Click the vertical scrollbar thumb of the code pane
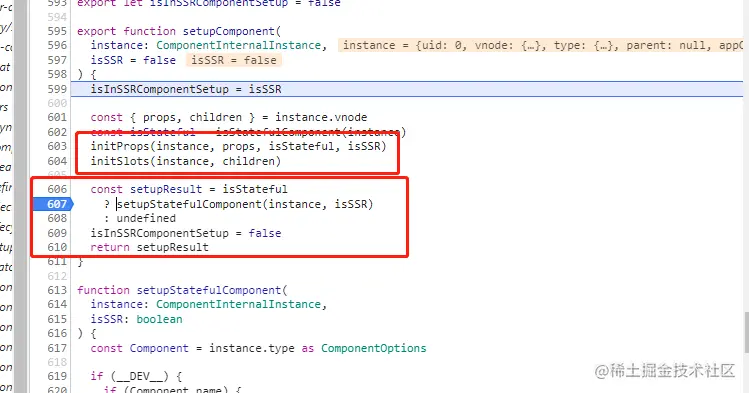This screenshot has width=749, height=393. pyautogui.click(x=747, y=332)
